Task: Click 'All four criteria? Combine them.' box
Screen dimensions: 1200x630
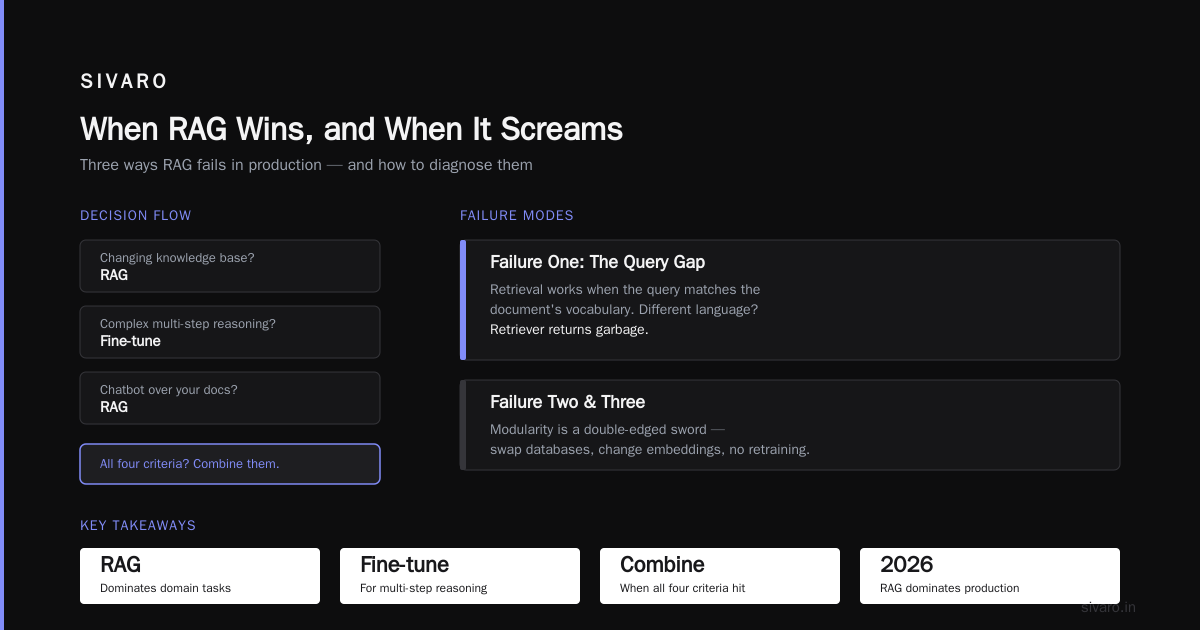Action: coord(230,464)
